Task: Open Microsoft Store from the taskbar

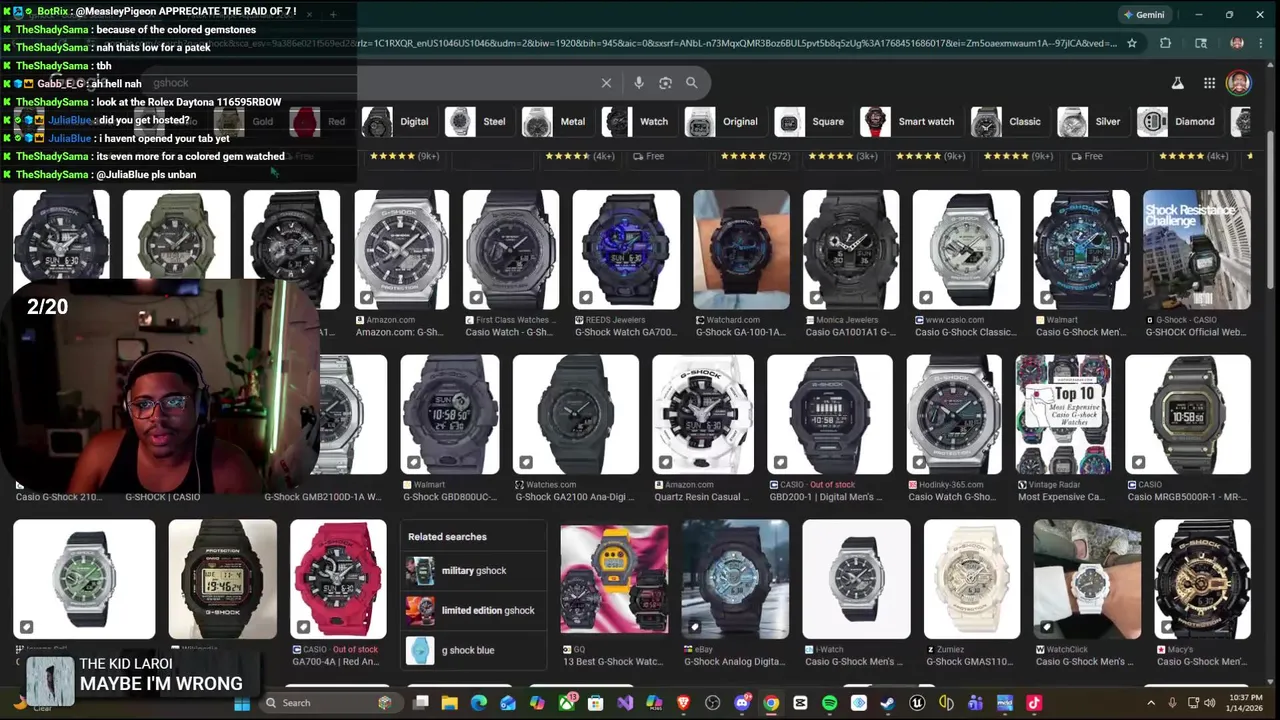Action: pyautogui.click(x=596, y=703)
